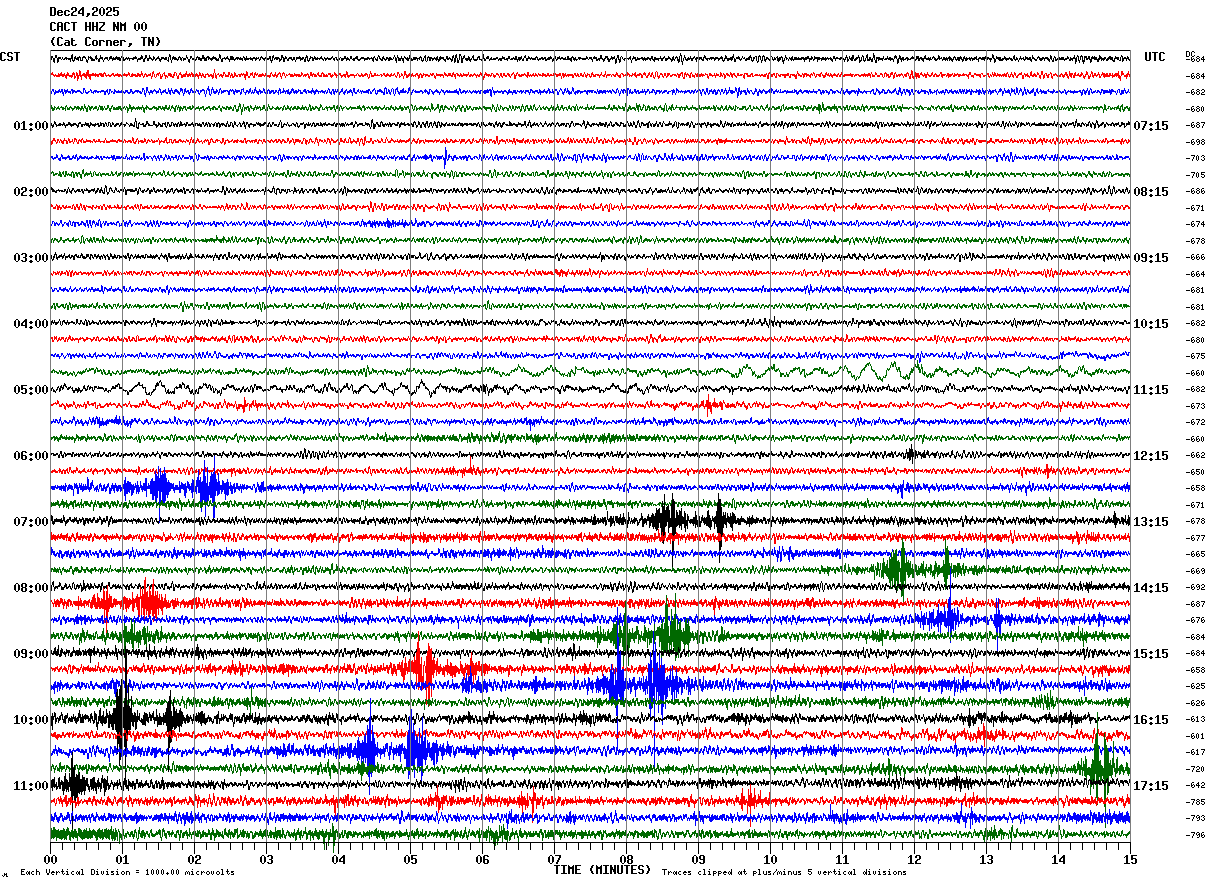Click the 16:15 UTC time label
1210x886 pixels.
point(1151,720)
